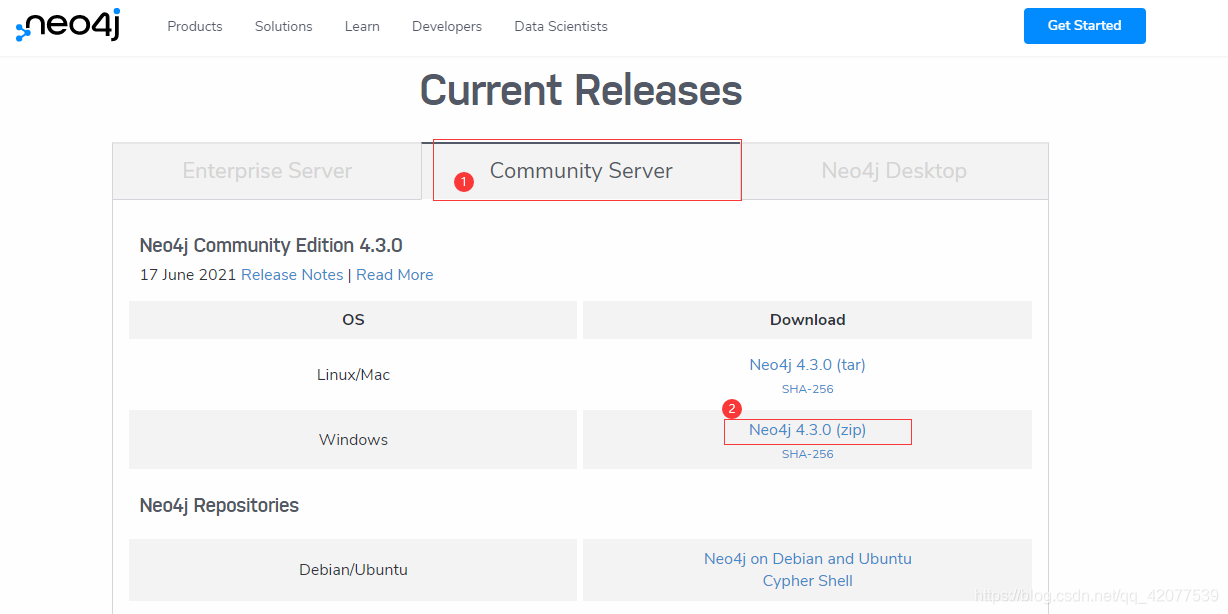
Task: Open the Learn menu
Action: [x=362, y=26]
